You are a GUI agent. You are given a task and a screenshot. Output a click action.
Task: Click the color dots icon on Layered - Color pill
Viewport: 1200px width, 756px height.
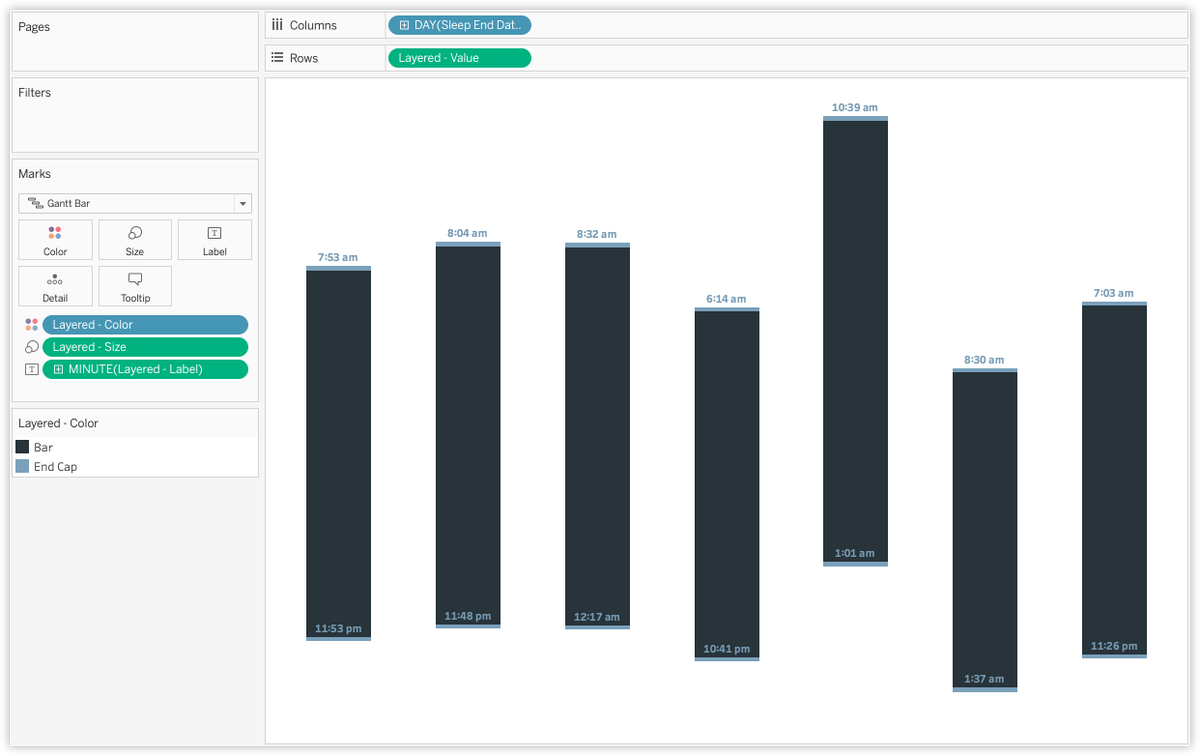click(30, 324)
